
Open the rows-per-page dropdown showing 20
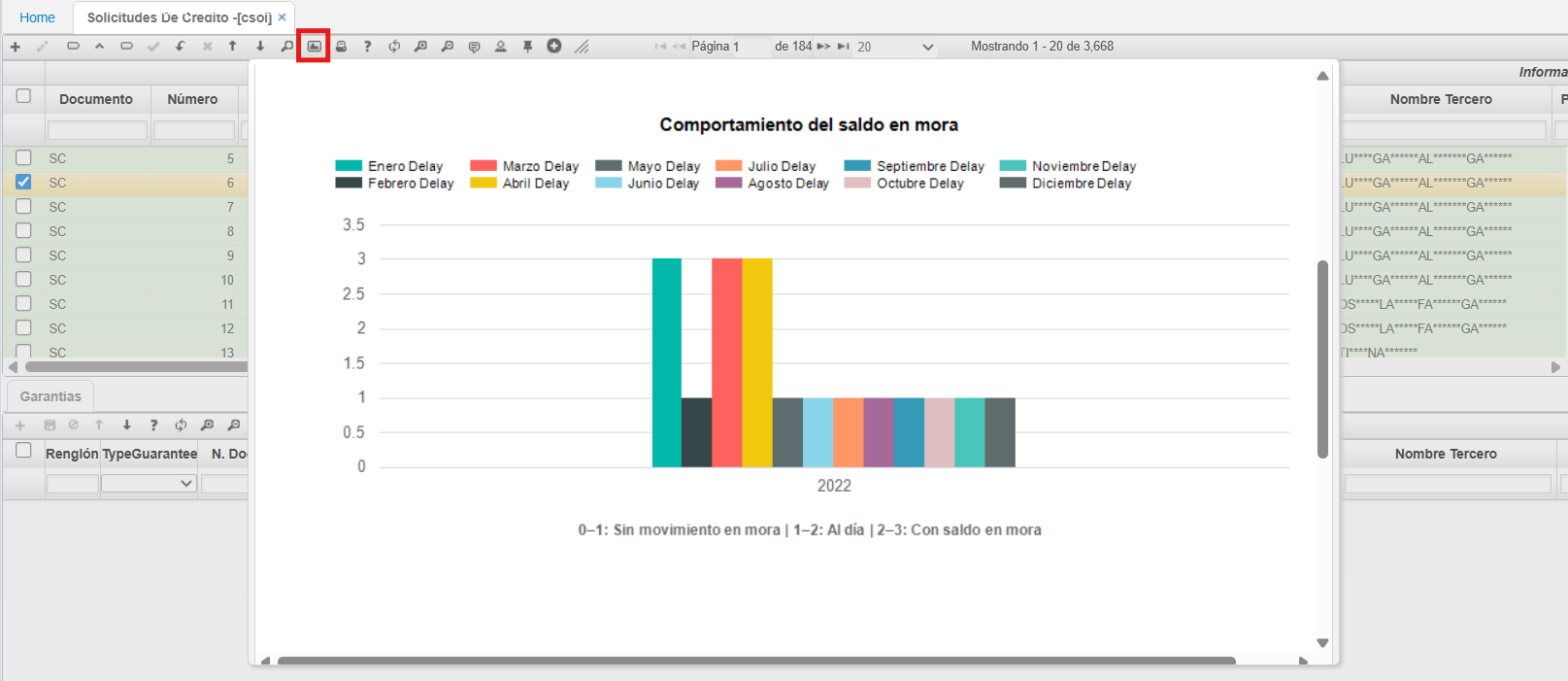(894, 47)
